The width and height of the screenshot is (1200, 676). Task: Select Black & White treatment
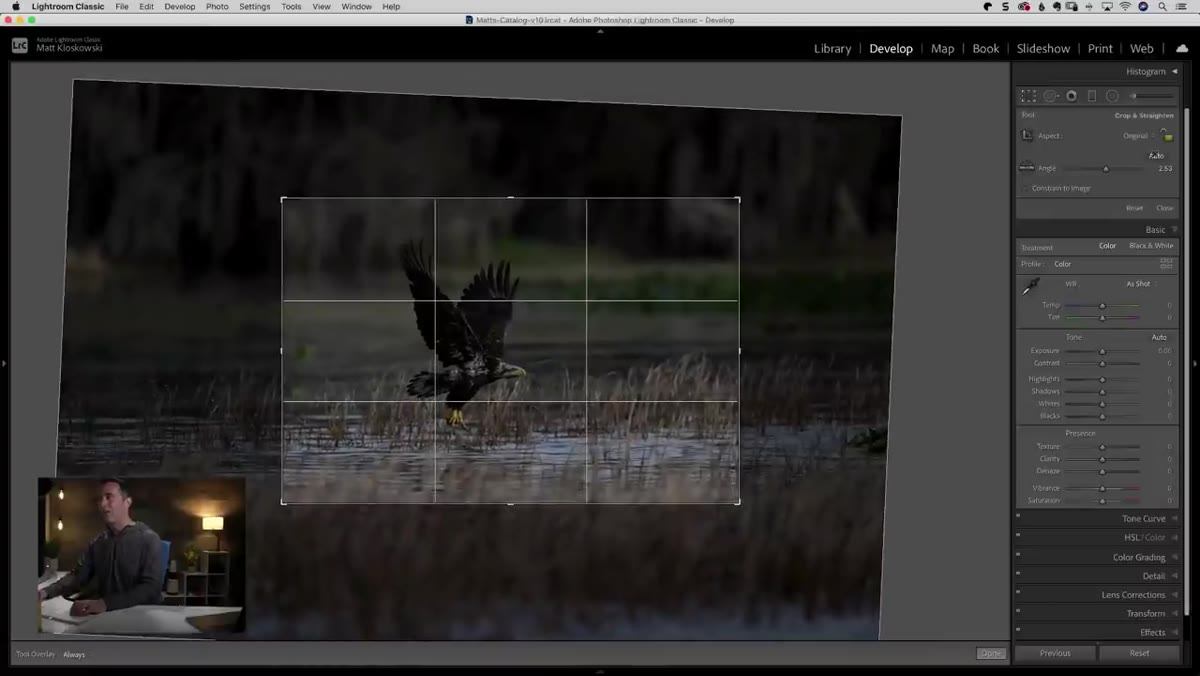[1151, 246]
